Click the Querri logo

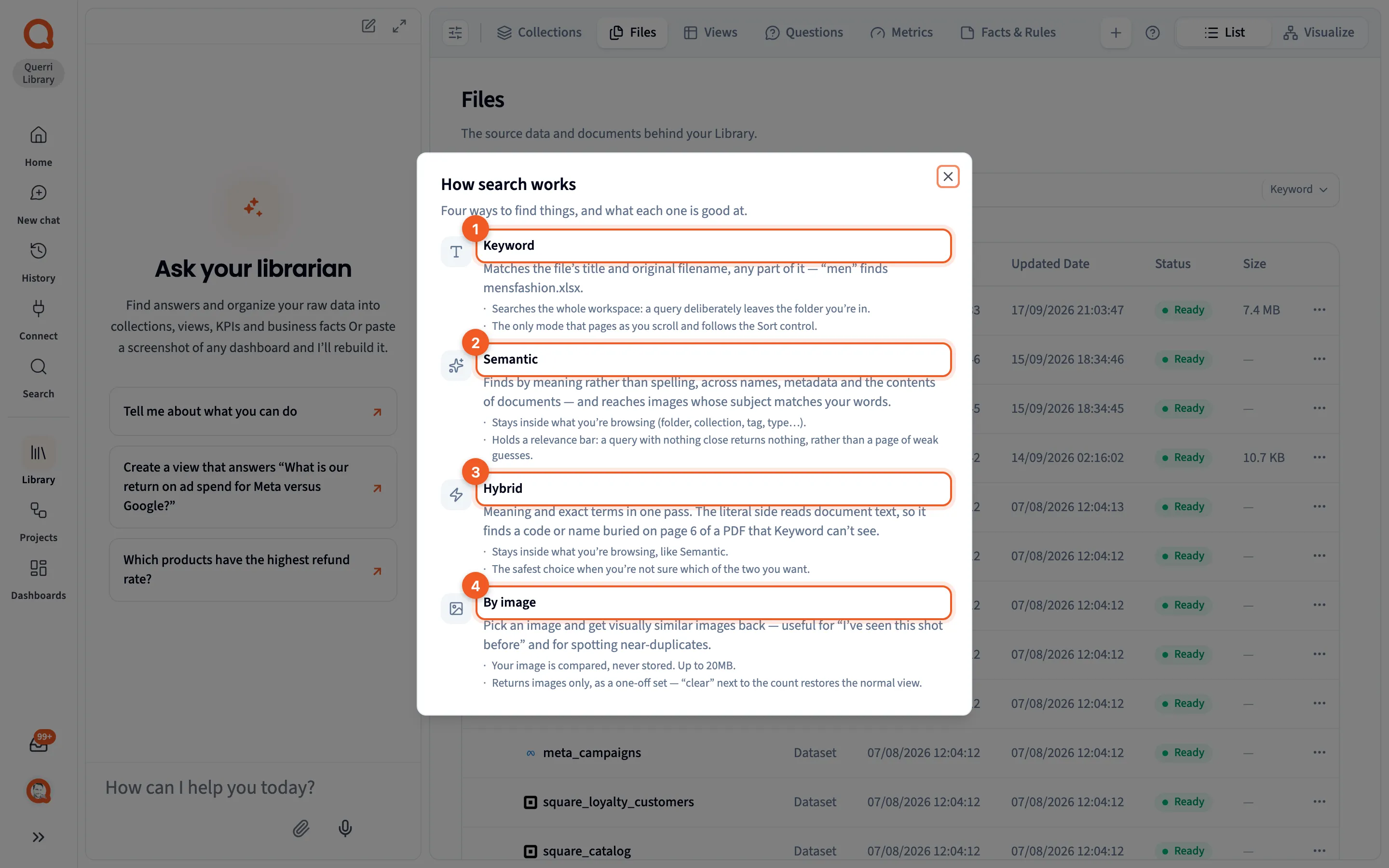[39, 34]
